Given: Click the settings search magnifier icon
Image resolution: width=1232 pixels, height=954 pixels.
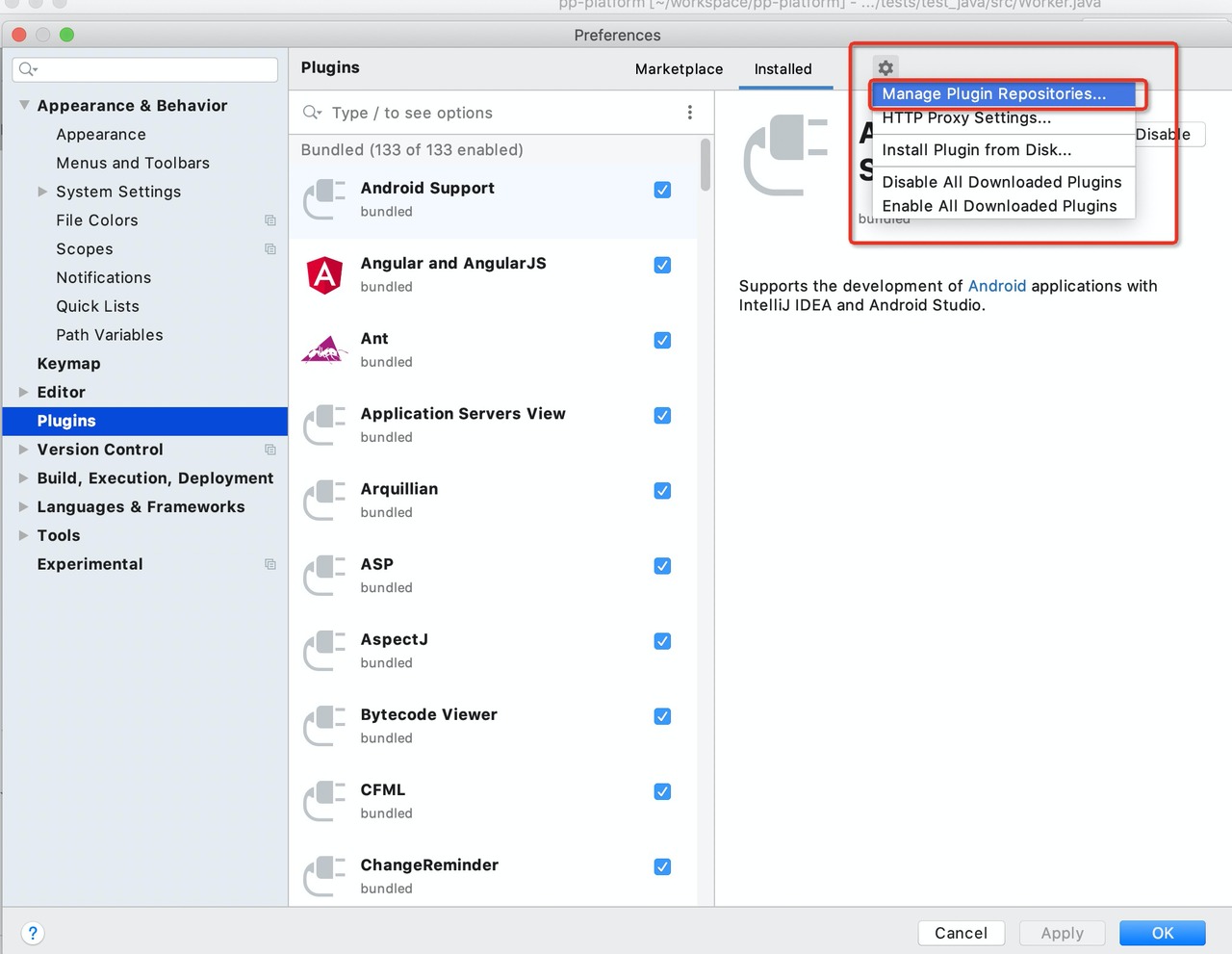Looking at the screenshot, I should point(28,69).
